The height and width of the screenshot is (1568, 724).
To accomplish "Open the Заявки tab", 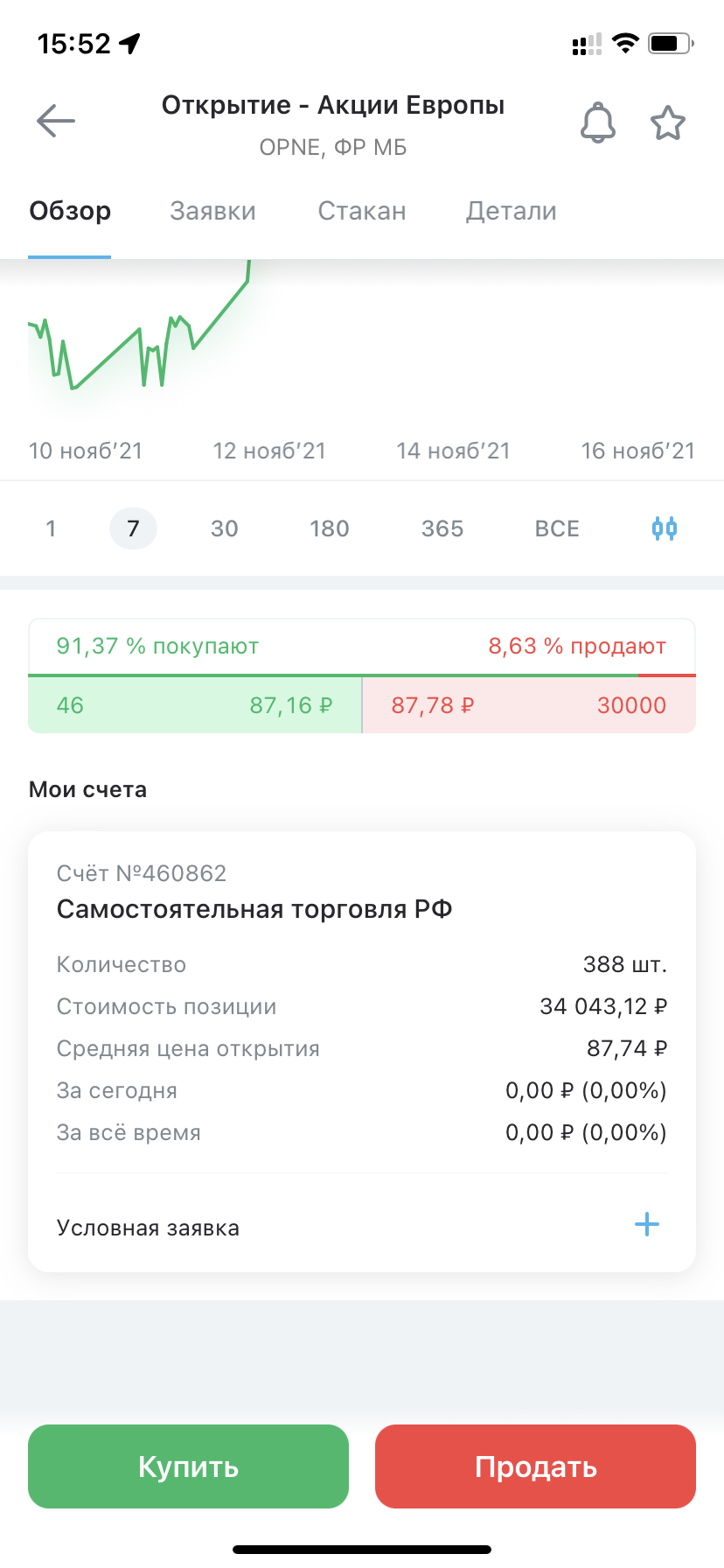I will tap(212, 211).
